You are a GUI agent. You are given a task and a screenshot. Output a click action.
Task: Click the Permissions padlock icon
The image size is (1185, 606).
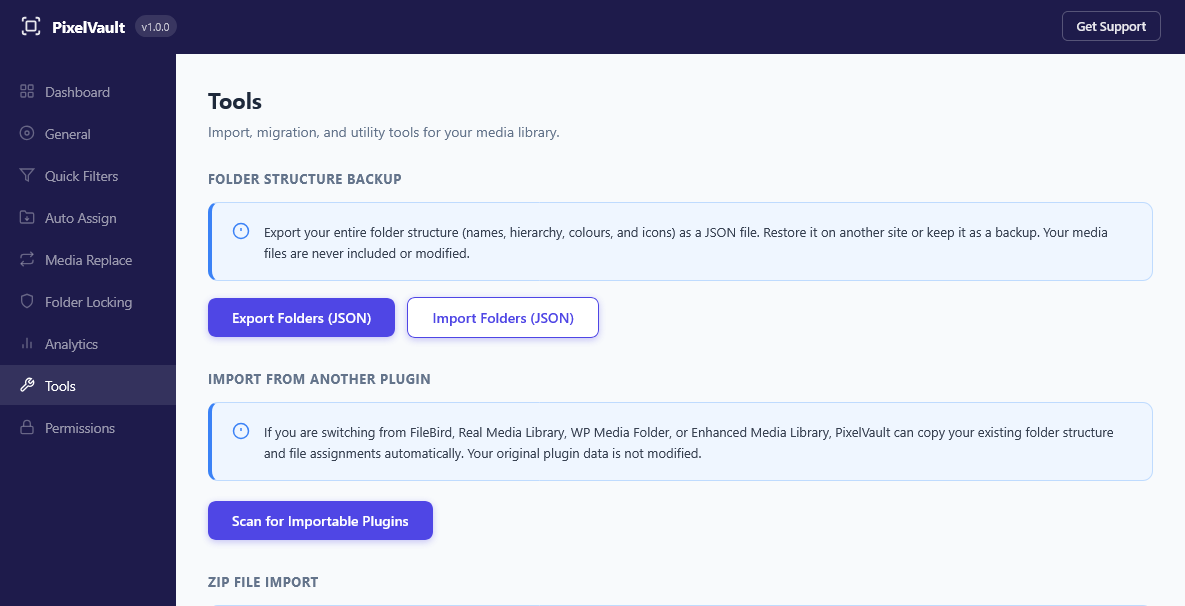click(27, 427)
